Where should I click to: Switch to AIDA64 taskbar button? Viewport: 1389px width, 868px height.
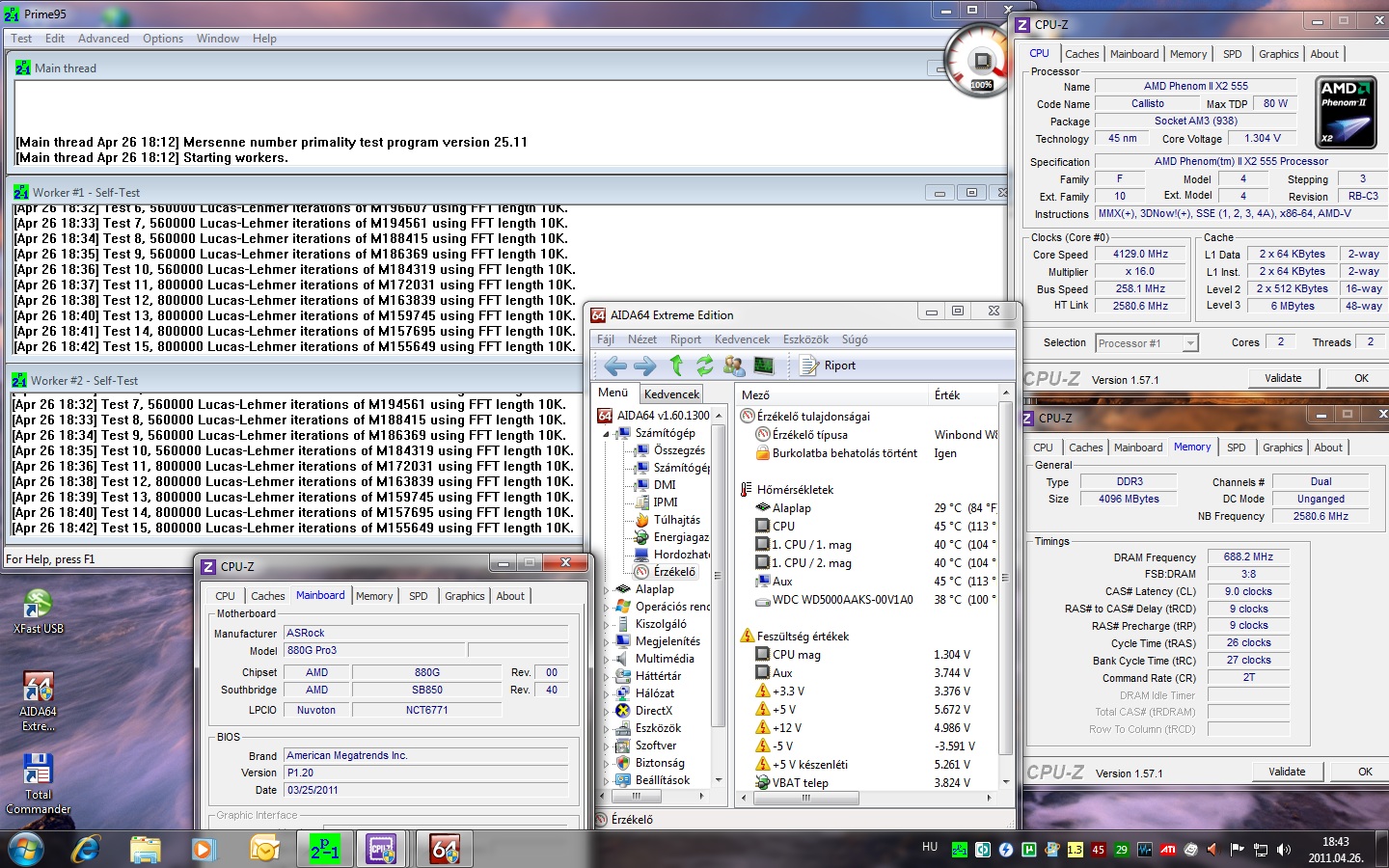444,850
